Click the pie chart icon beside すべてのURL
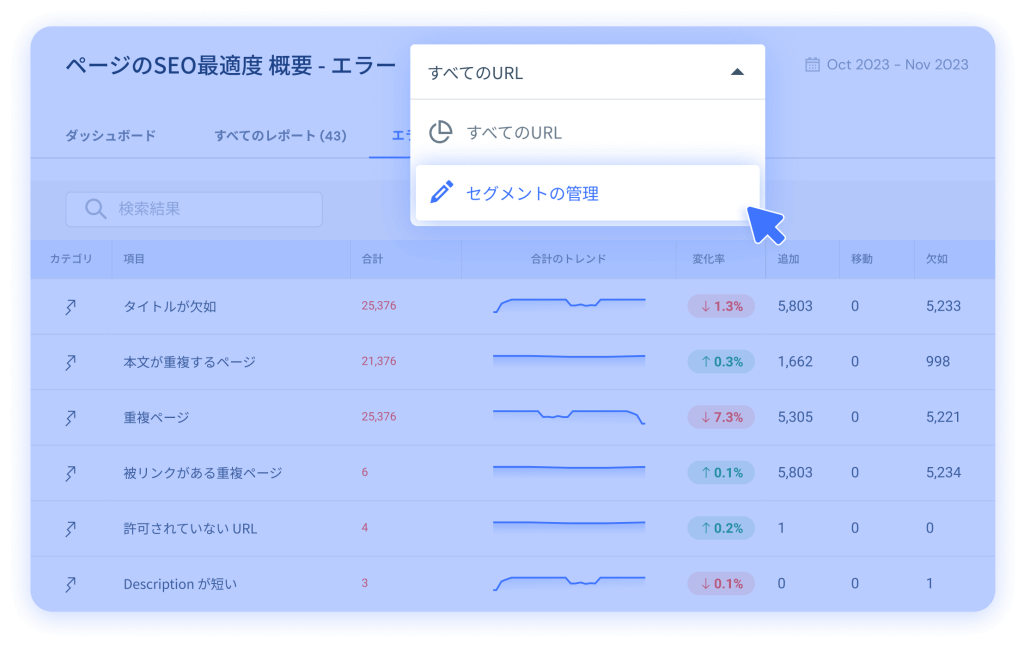 pyautogui.click(x=440, y=131)
